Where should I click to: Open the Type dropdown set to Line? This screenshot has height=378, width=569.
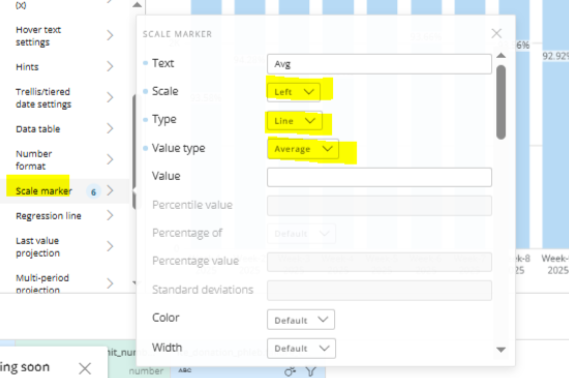pos(294,121)
